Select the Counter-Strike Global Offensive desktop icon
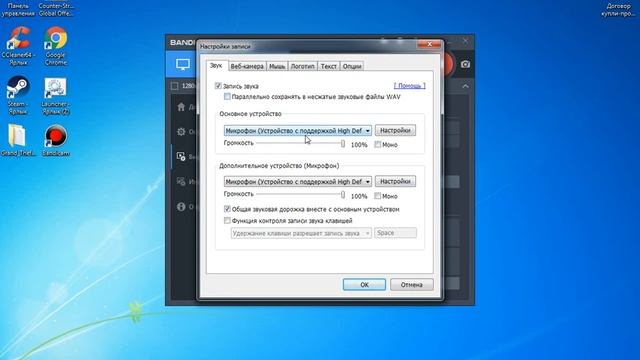This screenshot has width=640, height=360. point(56,10)
